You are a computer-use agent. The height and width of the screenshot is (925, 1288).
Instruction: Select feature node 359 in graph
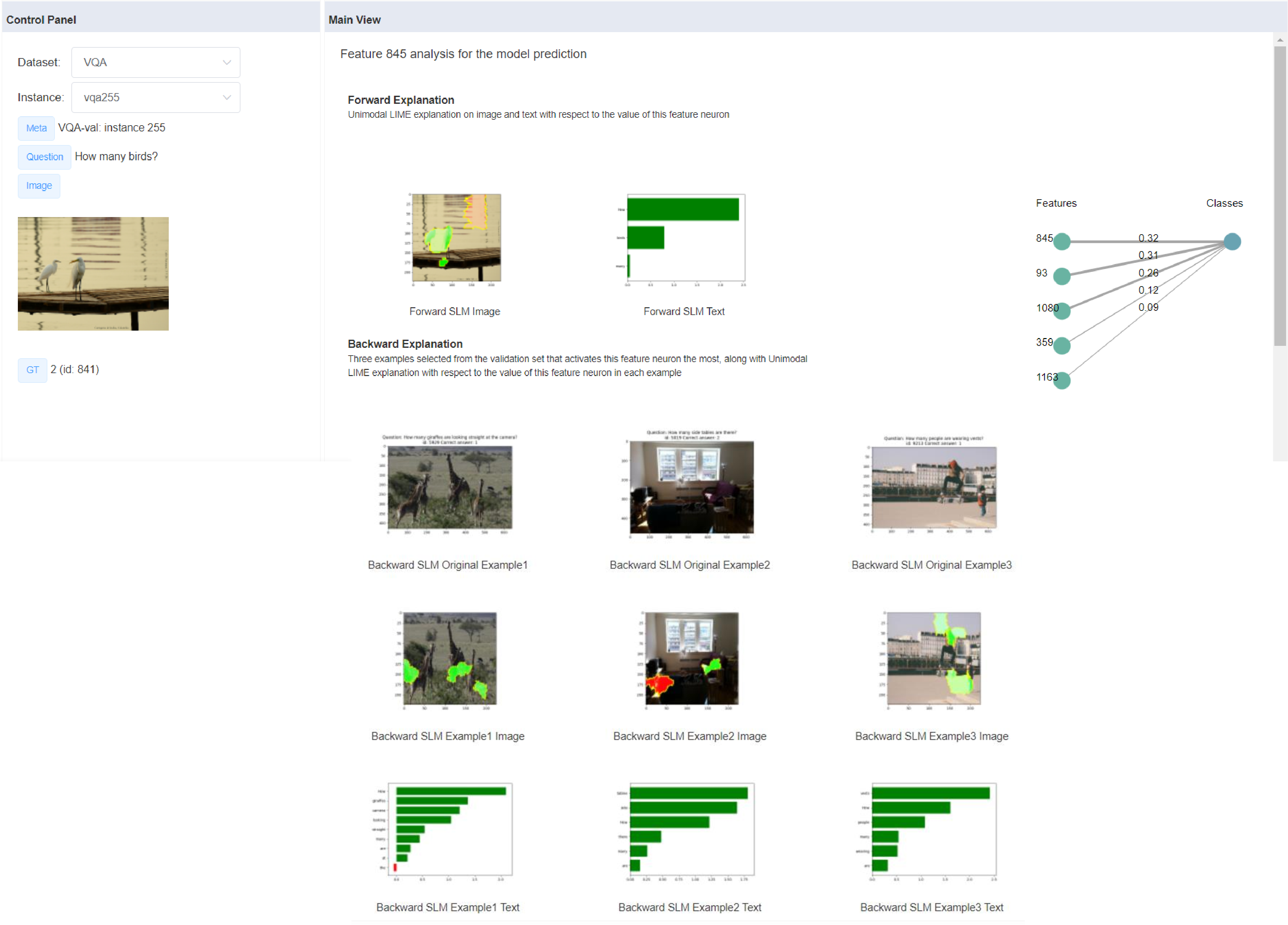(1062, 346)
